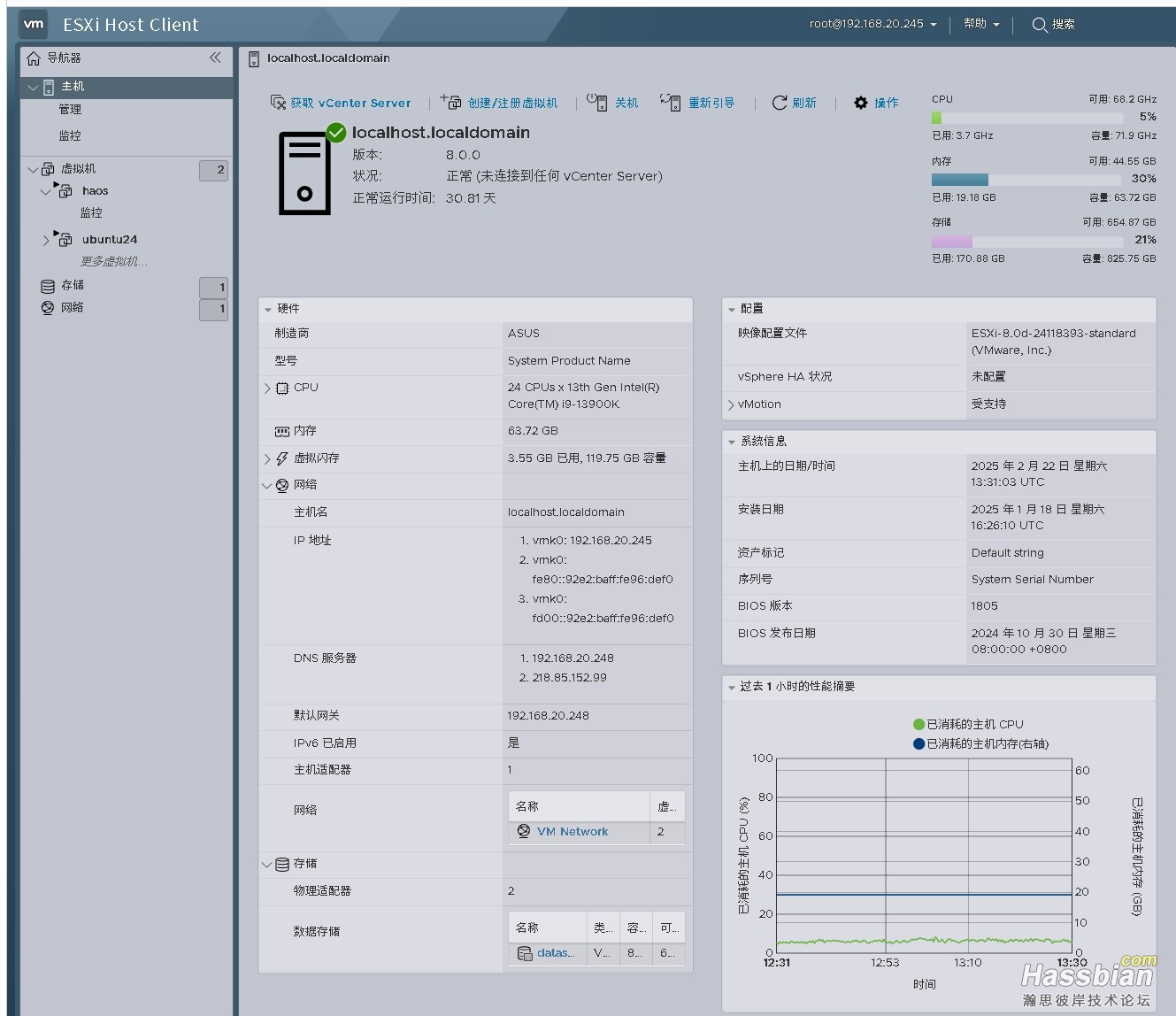Collapse the Storage hardware section
Image resolution: width=1176 pixels, height=1016 pixels.
point(267,864)
